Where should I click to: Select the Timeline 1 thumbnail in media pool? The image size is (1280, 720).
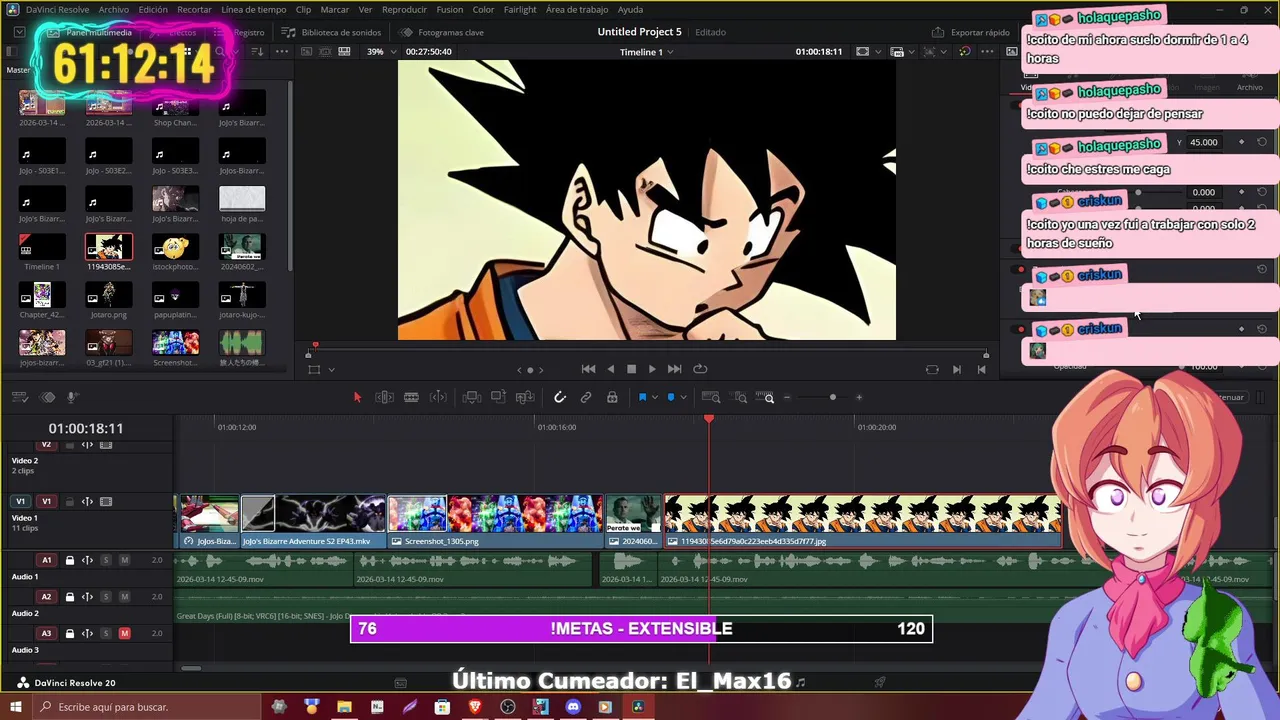[42, 247]
